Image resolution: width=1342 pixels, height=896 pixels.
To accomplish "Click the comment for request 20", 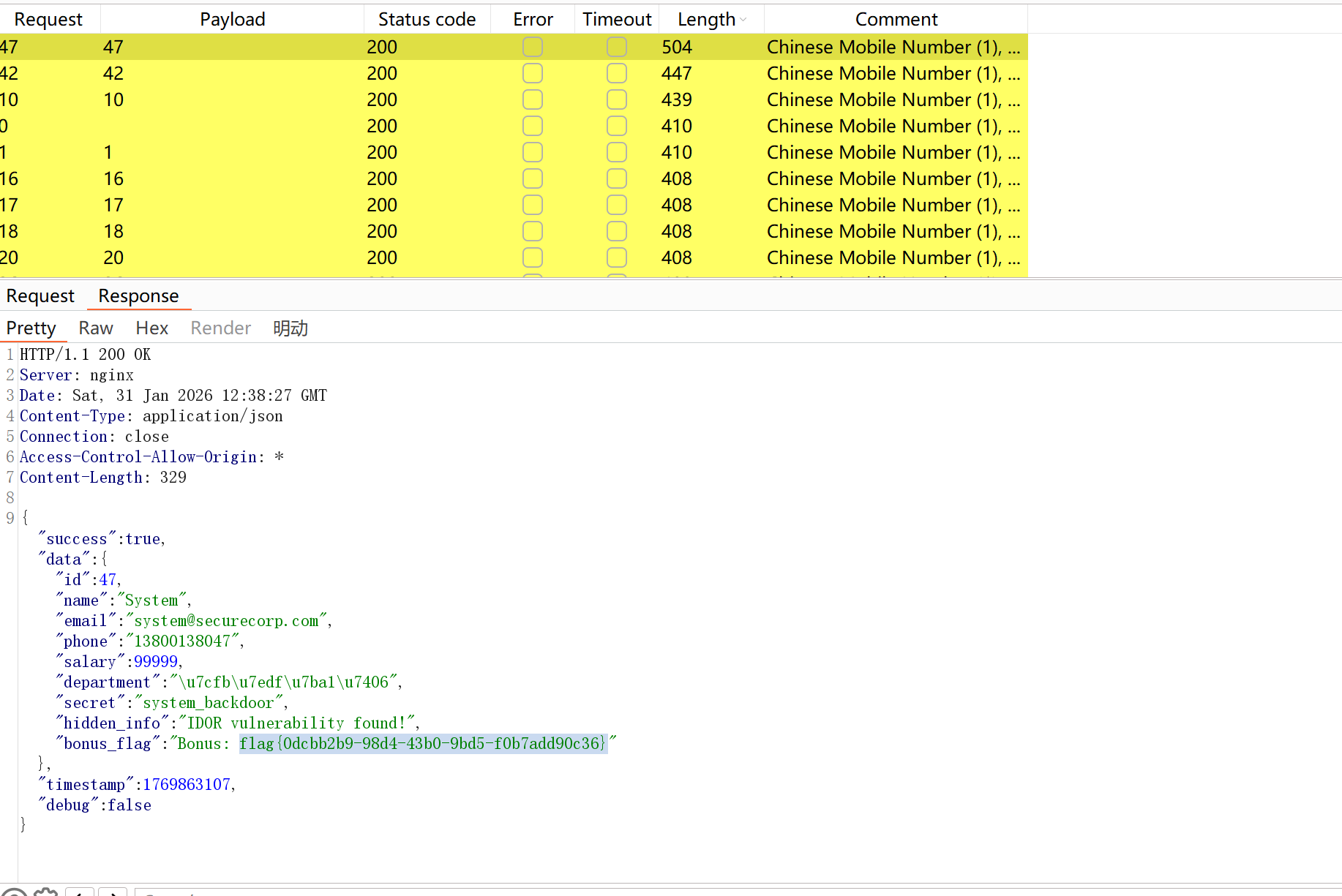I will coord(893,257).
